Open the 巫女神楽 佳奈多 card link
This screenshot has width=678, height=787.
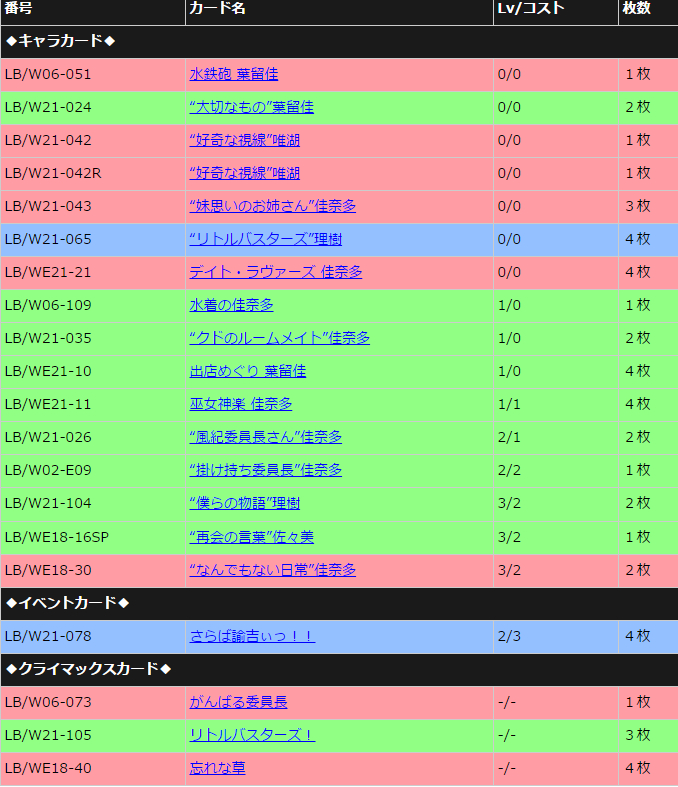tap(240, 405)
